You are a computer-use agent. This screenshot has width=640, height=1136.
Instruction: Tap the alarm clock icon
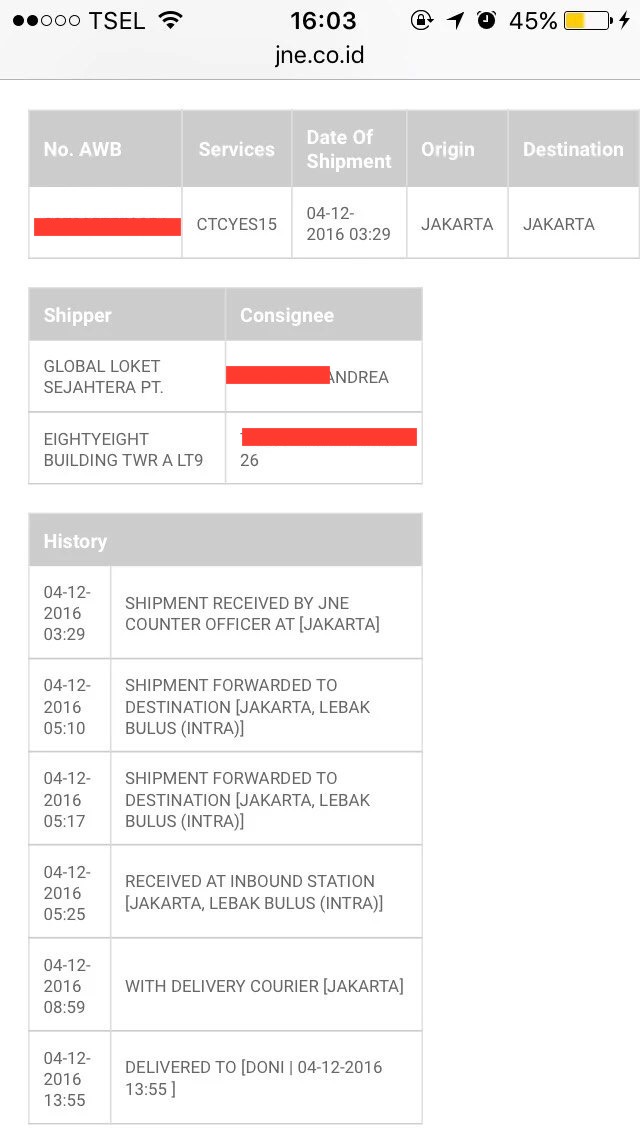pos(487,20)
